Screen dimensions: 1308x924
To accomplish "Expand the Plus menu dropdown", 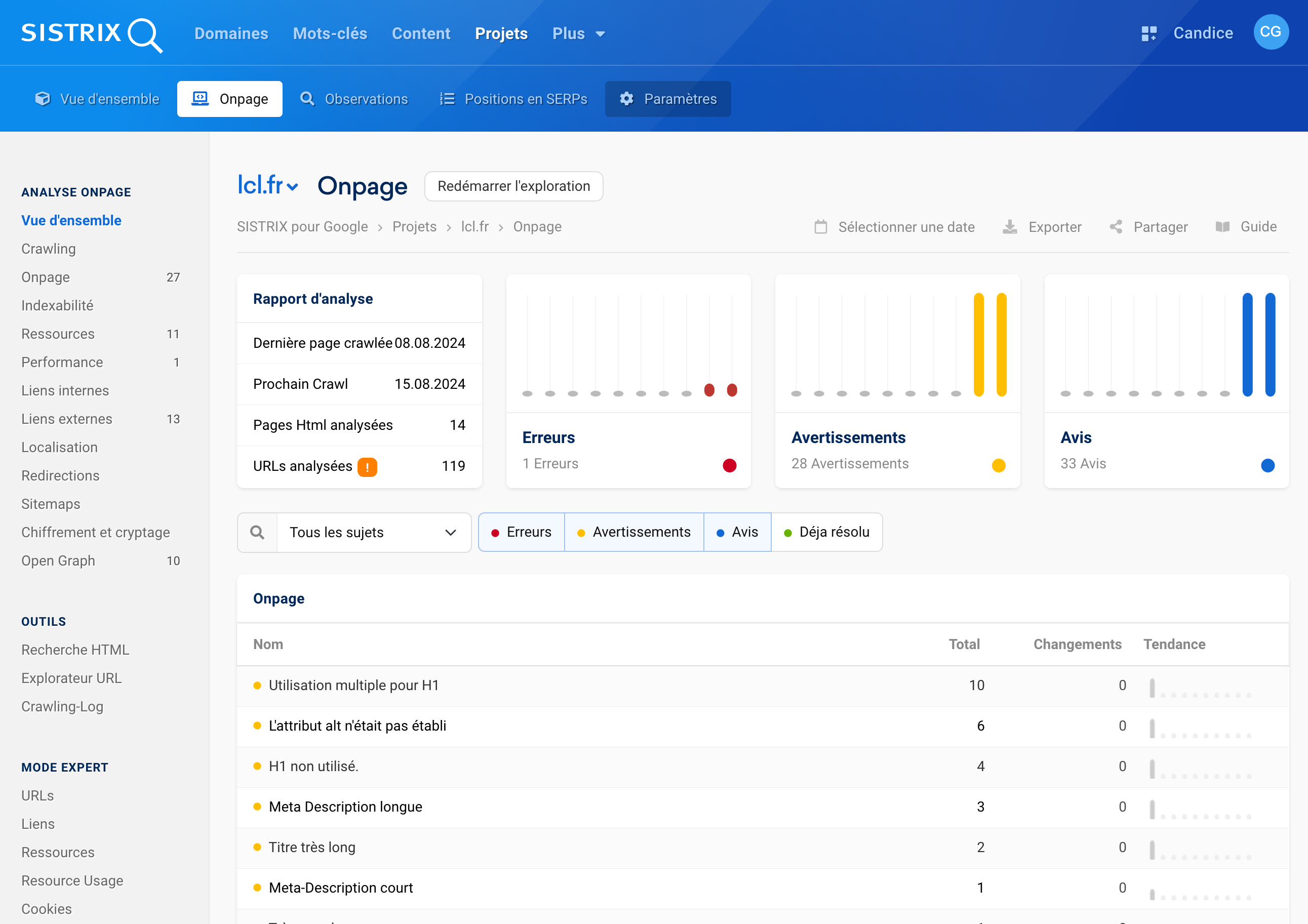I will tap(579, 33).
